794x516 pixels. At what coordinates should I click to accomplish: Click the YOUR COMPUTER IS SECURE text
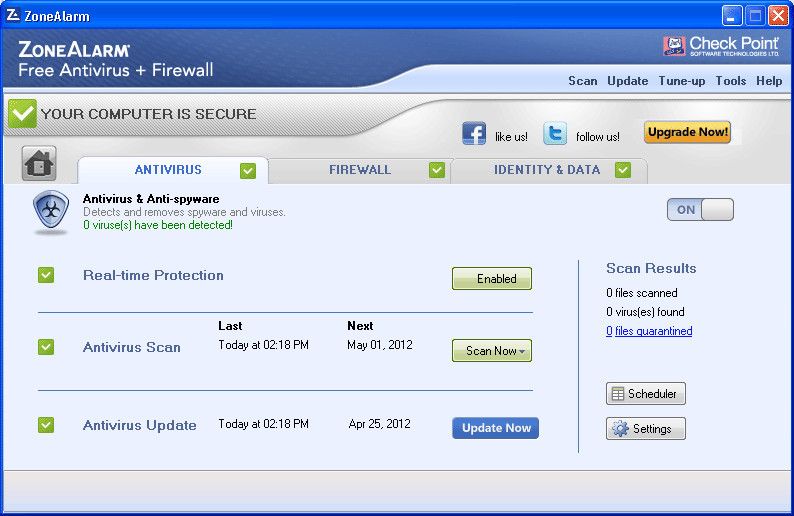click(x=148, y=114)
